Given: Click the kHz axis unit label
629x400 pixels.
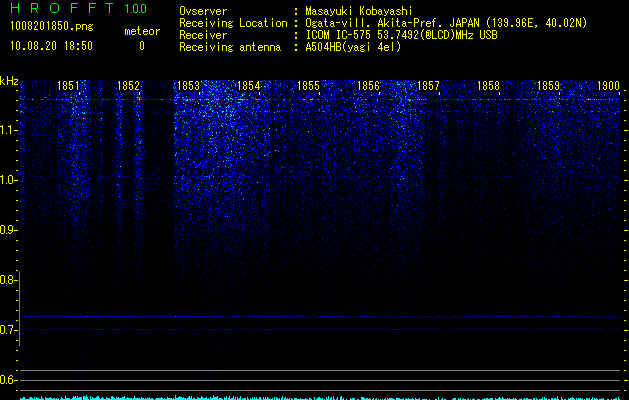Looking at the screenshot, I should click(9, 81).
